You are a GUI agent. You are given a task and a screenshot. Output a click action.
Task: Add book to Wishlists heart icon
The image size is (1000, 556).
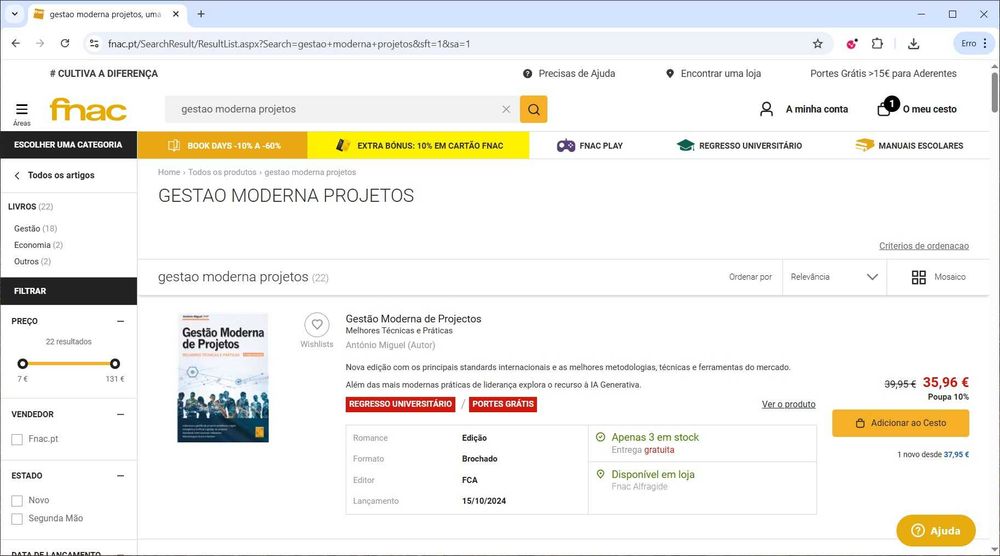pyautogui.click(x=317, y=325)
